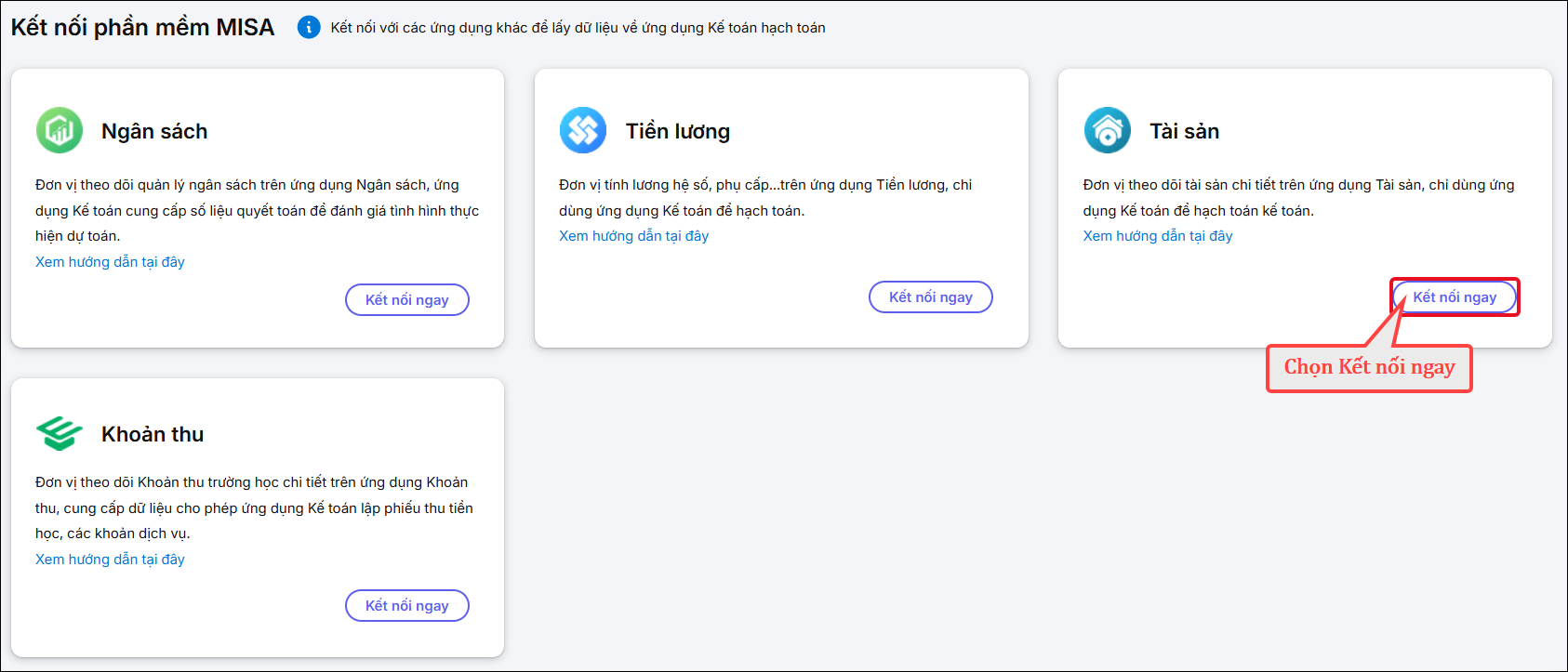Screen dimensions: 1568x672
Task: Open the Ngân sách guide link
Action: coord(110,262)
